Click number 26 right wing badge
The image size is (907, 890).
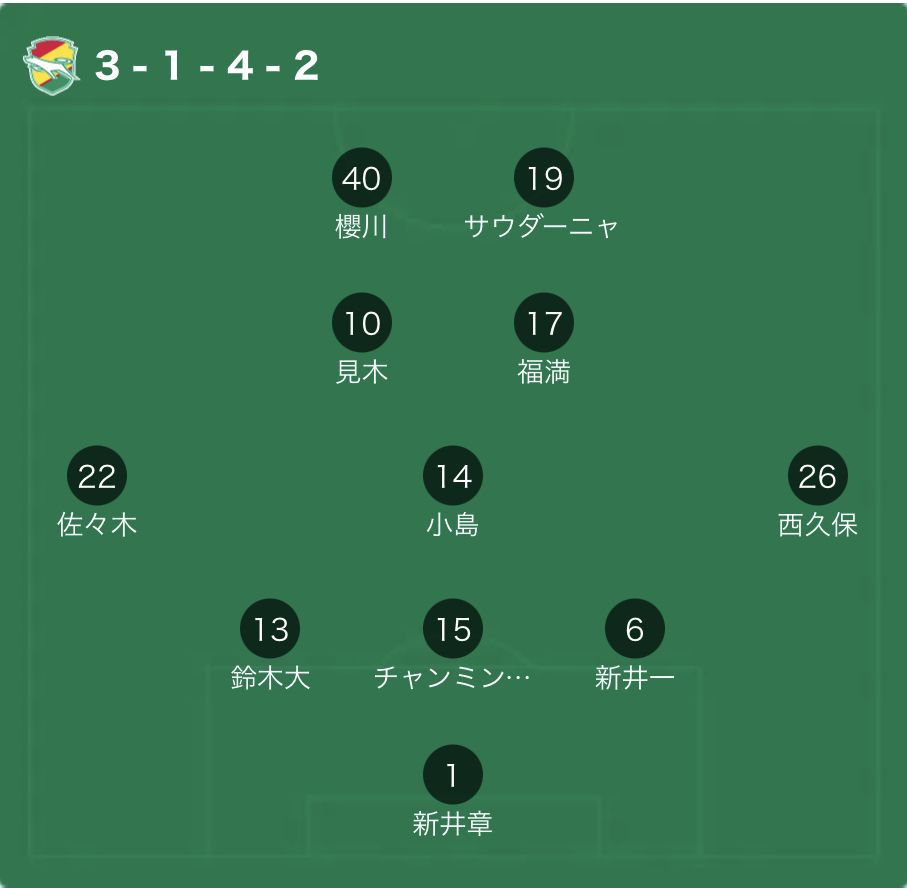click(x=818, y=476)
